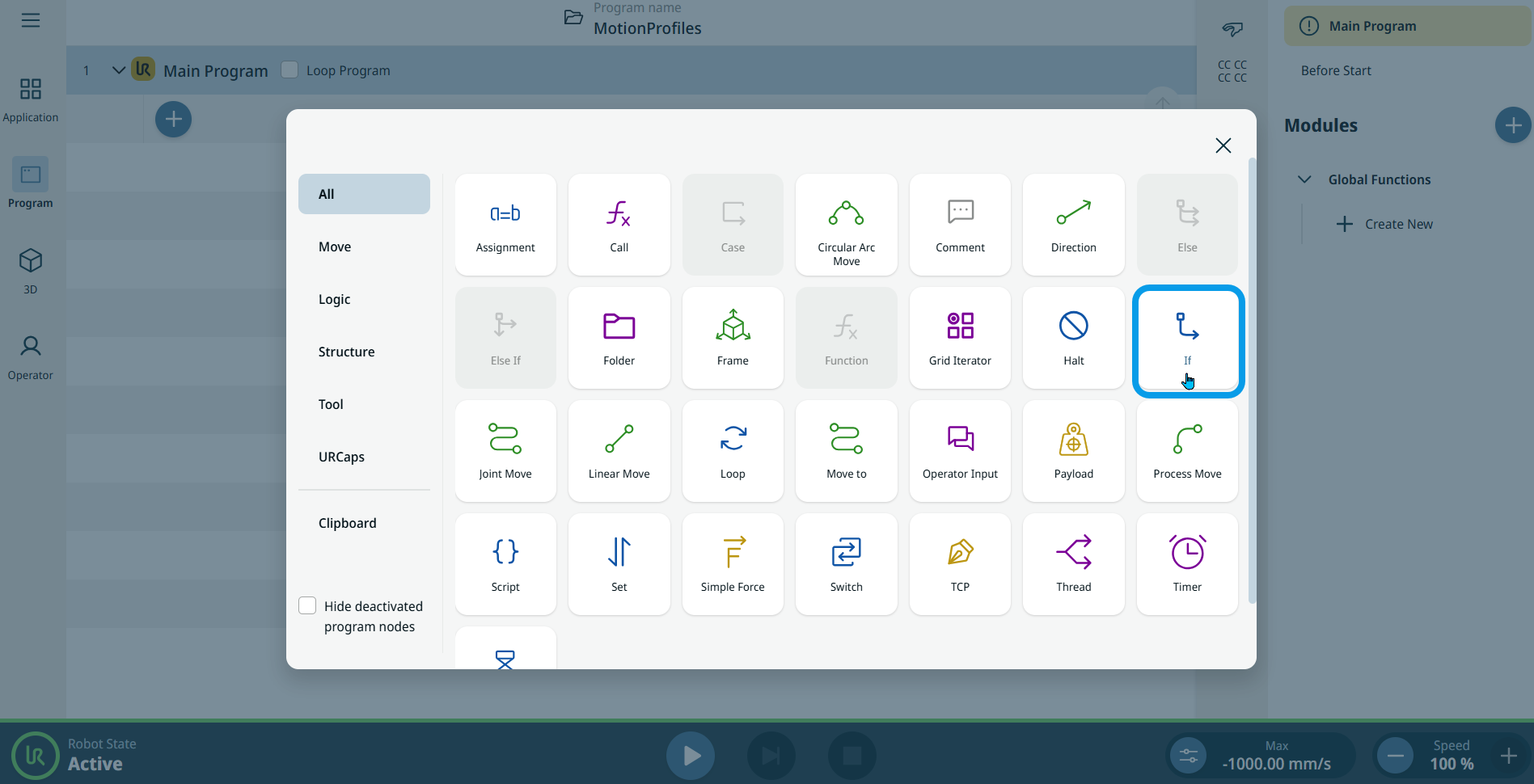Image resolution: width=1534 pixels, height=784 pixels.
Task: Decrease speed with the minus button
Action: [x=1395, y=756]
